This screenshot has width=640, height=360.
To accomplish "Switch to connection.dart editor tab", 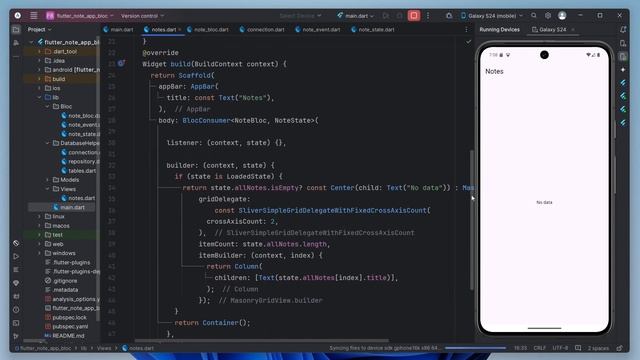I will click(262, 29).
